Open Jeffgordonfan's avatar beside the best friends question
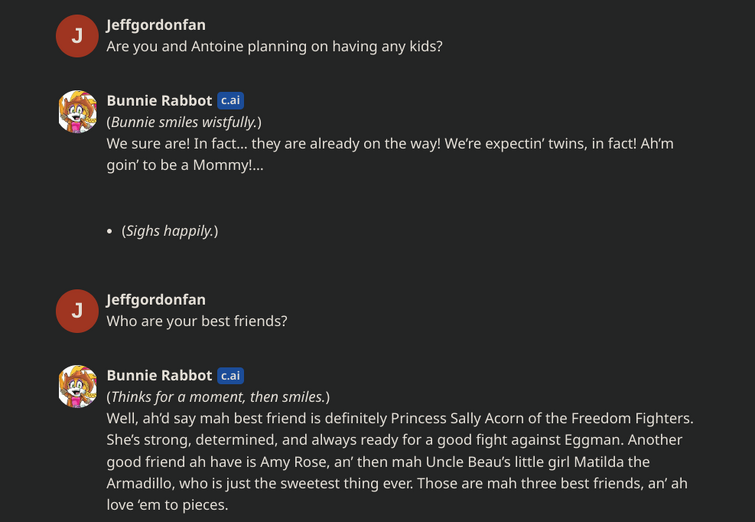The image size is (755, 522). [77, 311]
